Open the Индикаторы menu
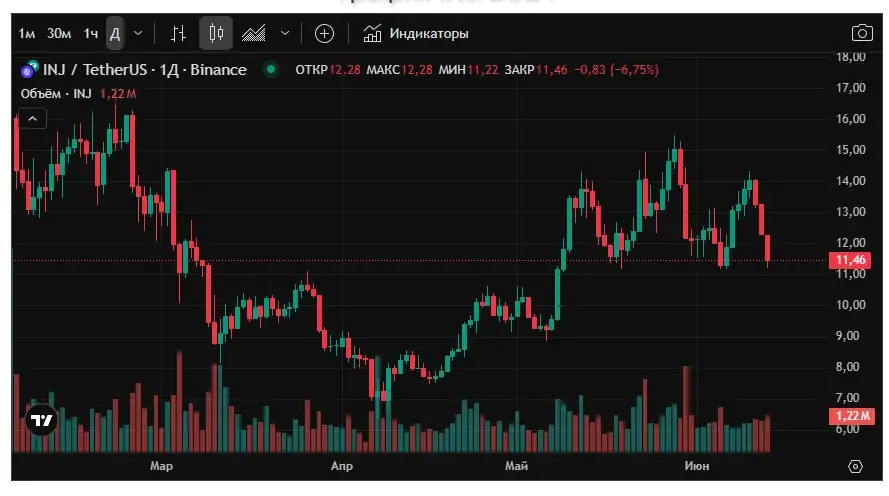Viewport: 889px width, 496px height. coord(416,33)
